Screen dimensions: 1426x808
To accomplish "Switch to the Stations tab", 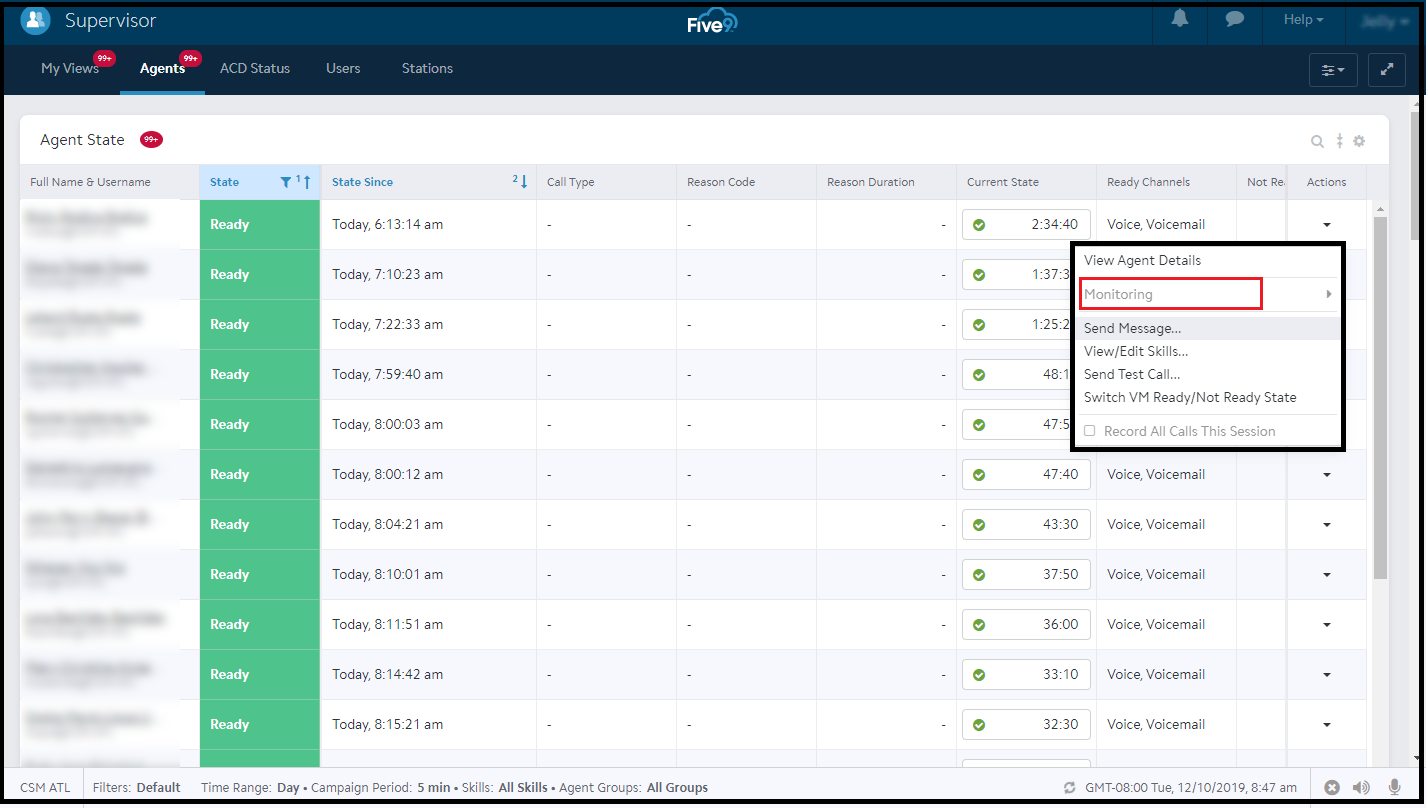I will coord(427,69).
